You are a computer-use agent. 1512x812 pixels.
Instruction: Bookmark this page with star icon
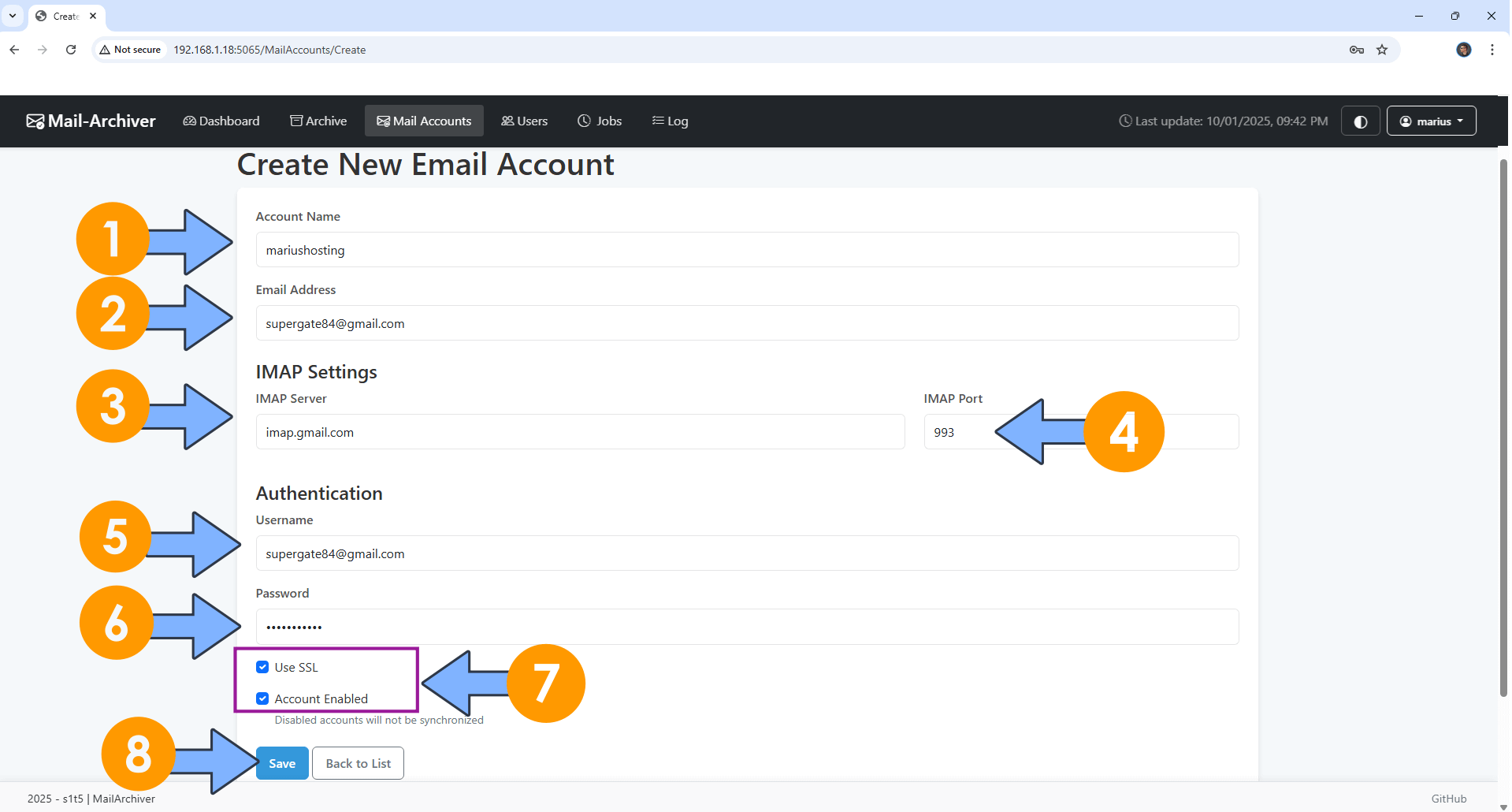pyautogui.click(x=1382, y=50)
